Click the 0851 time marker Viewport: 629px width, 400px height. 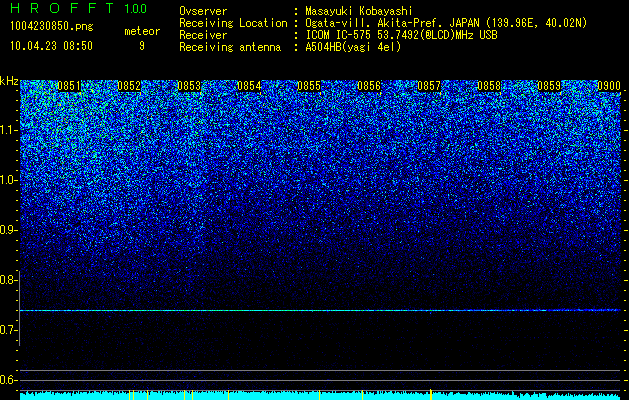[x=69, y=86]
